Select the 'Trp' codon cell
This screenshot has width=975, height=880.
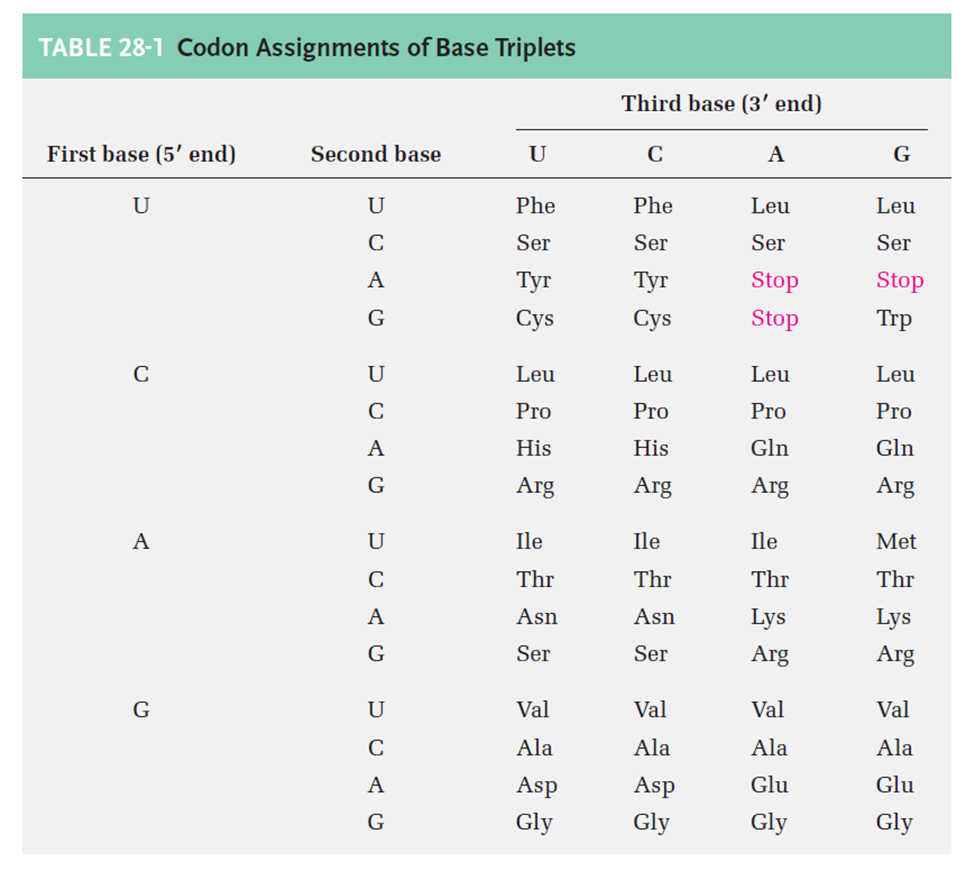(x=894, y=319)
